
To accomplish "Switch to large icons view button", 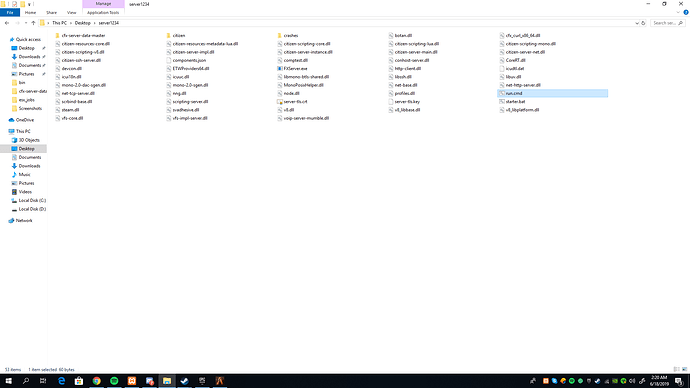I will [684, 370].
